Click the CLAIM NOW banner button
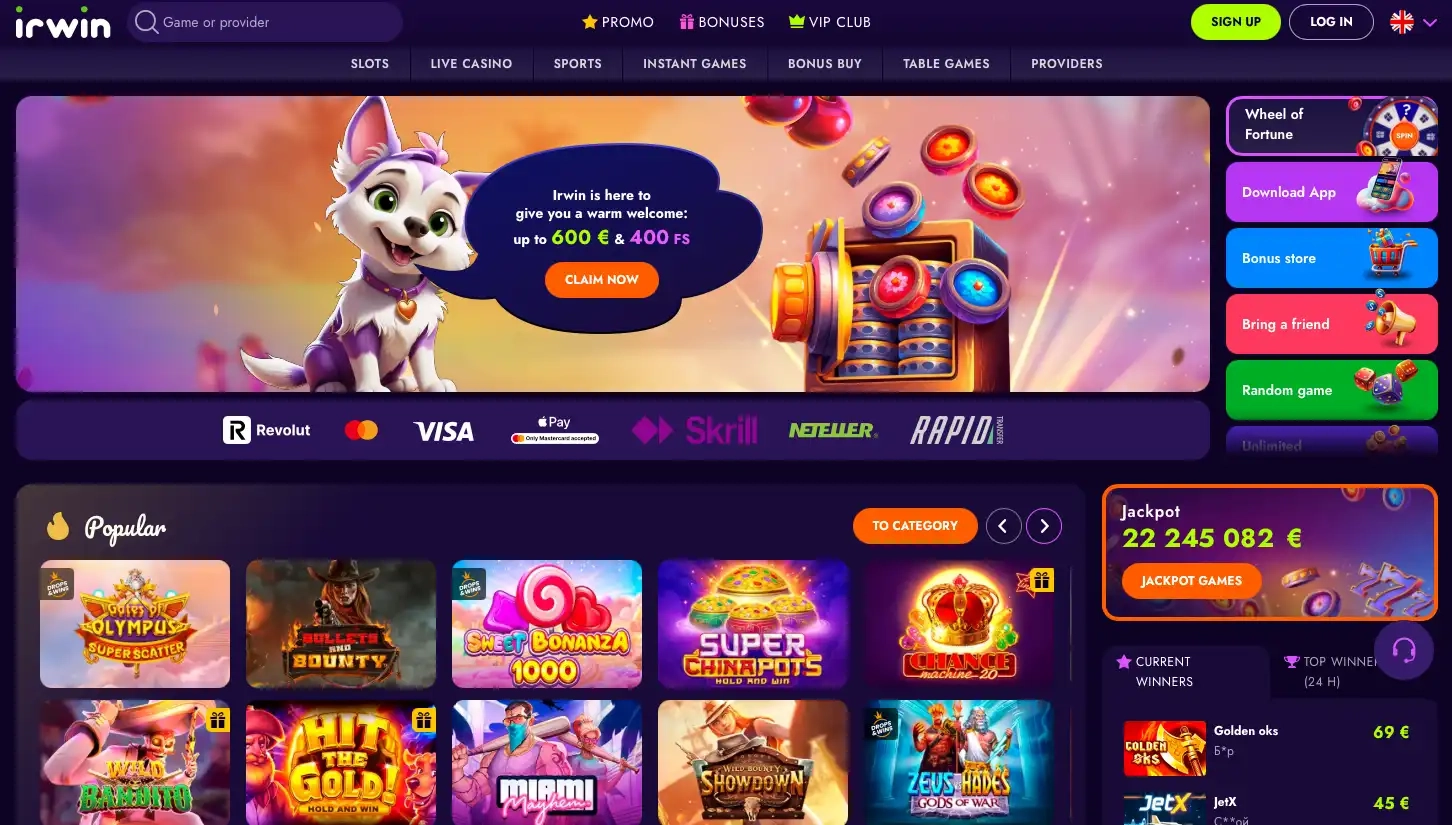1452x825 pixels. click(x=602, y=280)
